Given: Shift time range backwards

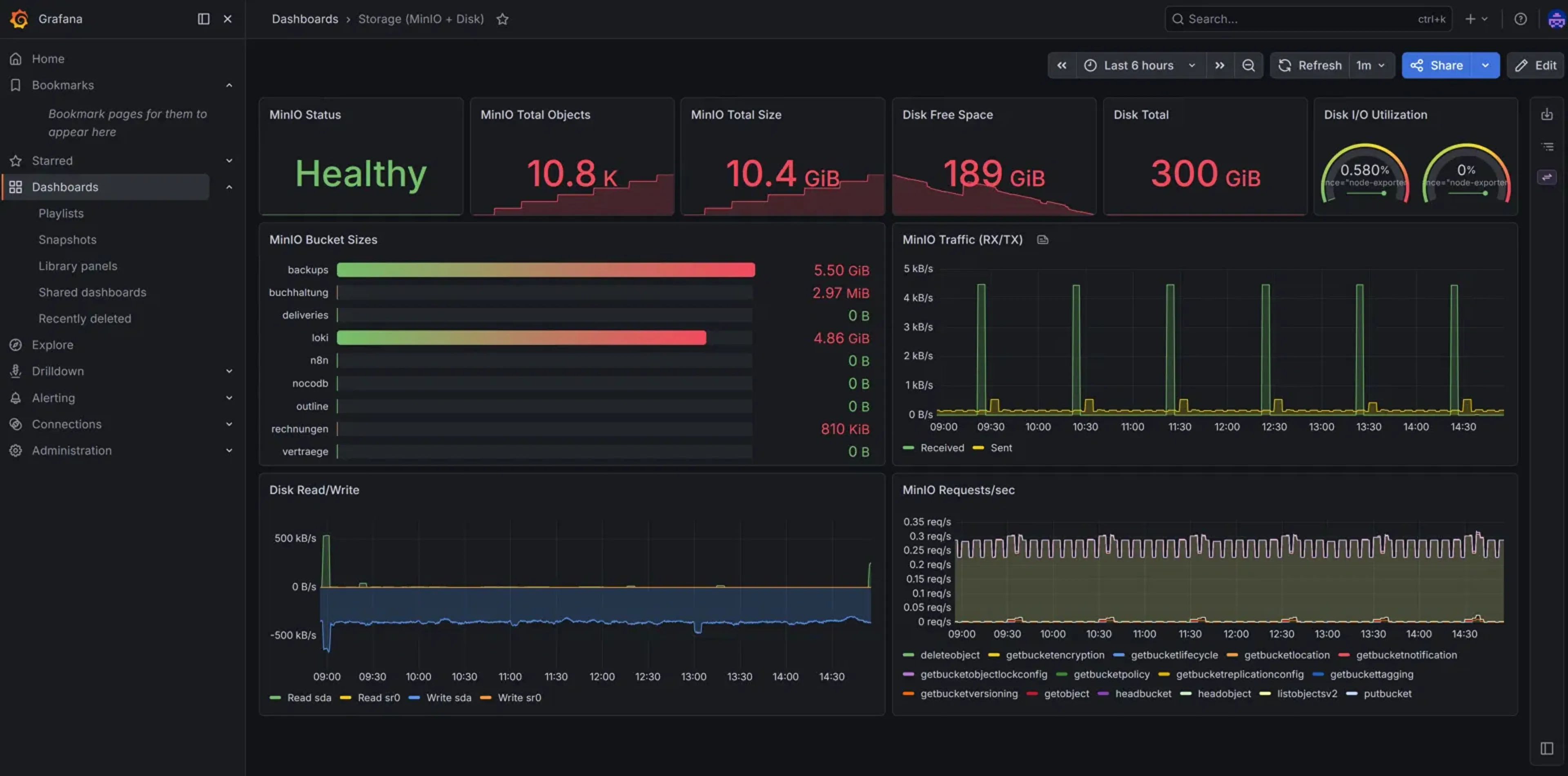Looking at the screenshot, I should click(1062, 65).
